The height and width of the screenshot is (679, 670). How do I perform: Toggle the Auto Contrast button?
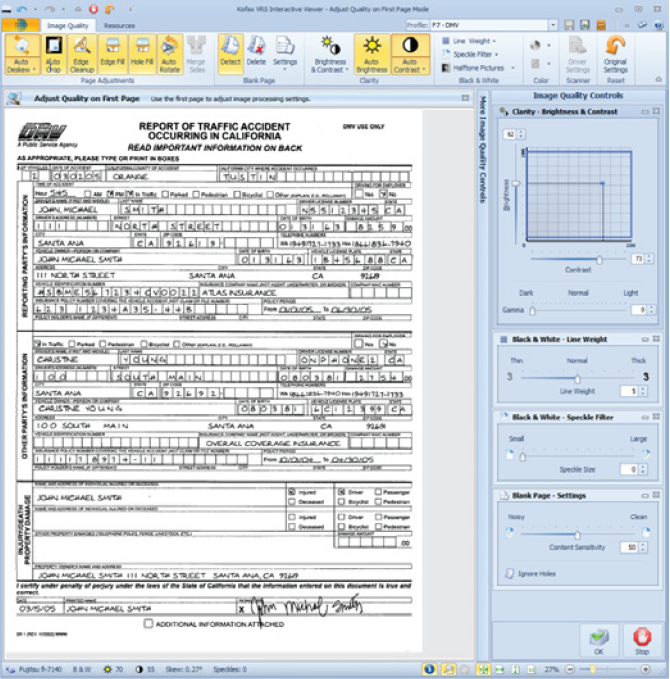point(408,54)
